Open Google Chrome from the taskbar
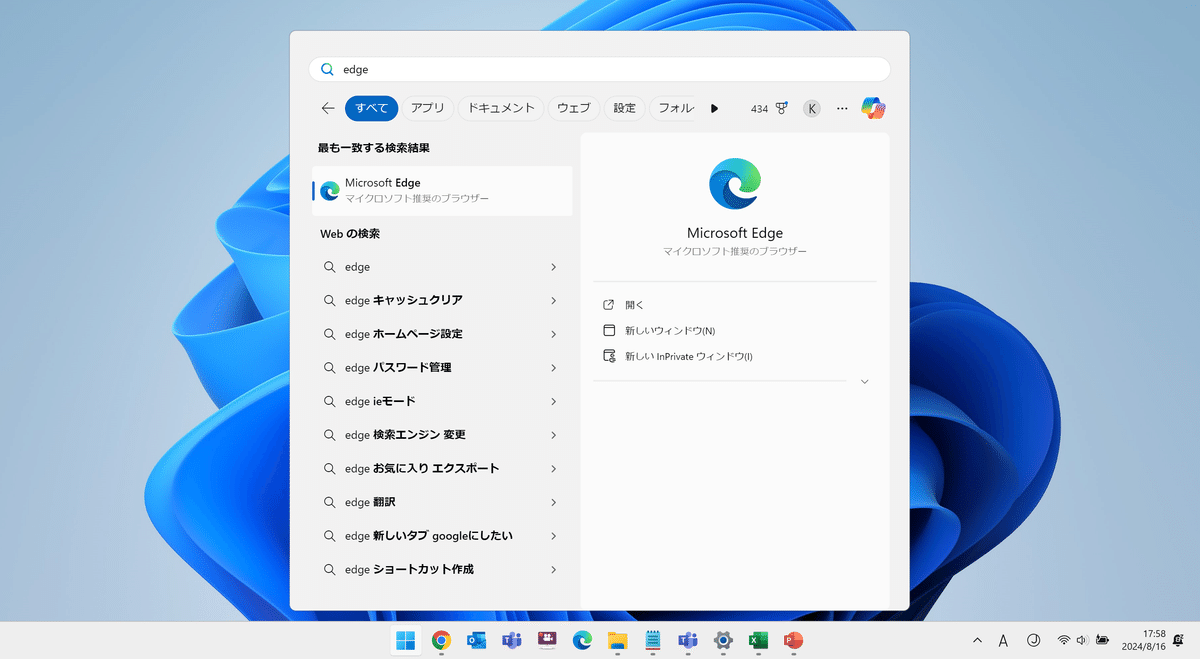1200x659 pixels. click(440, 640)
